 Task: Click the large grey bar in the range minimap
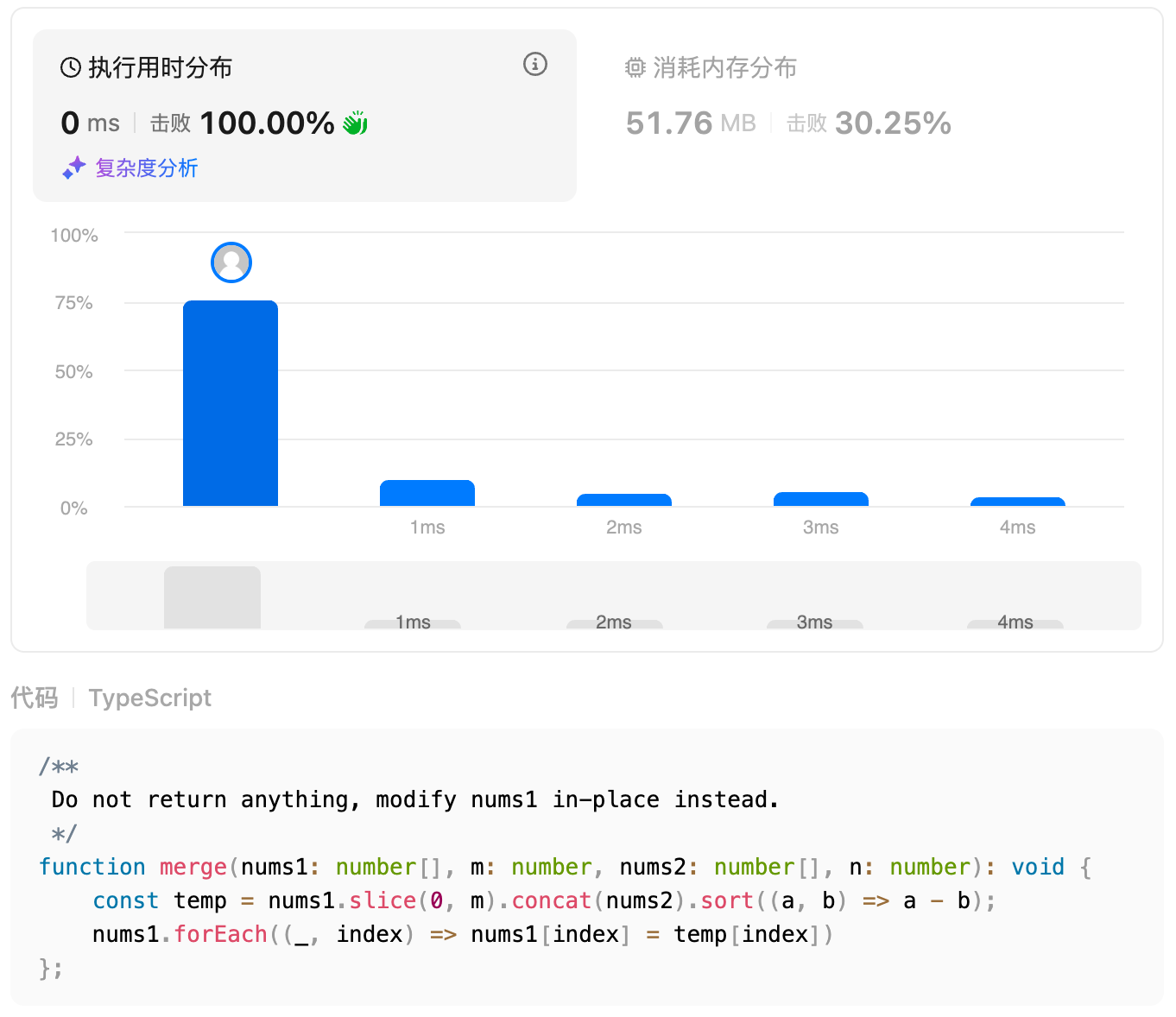[x=212, y=597]
